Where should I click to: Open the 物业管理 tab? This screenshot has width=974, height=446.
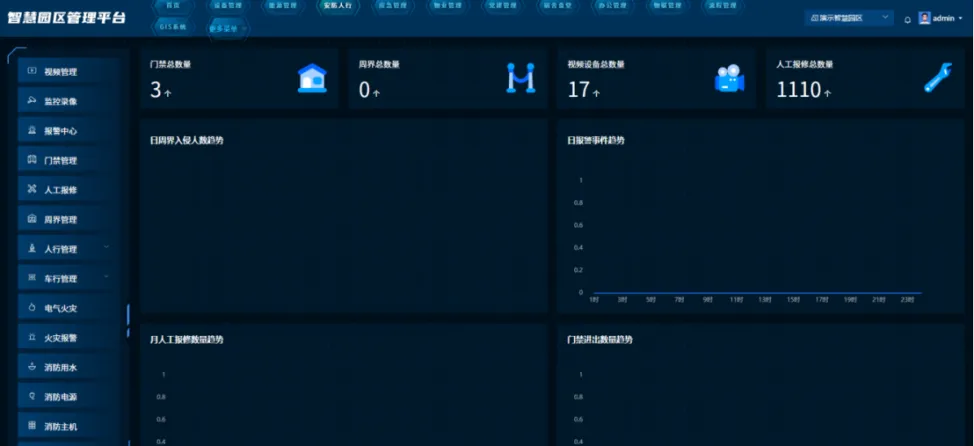click(447, 5)
